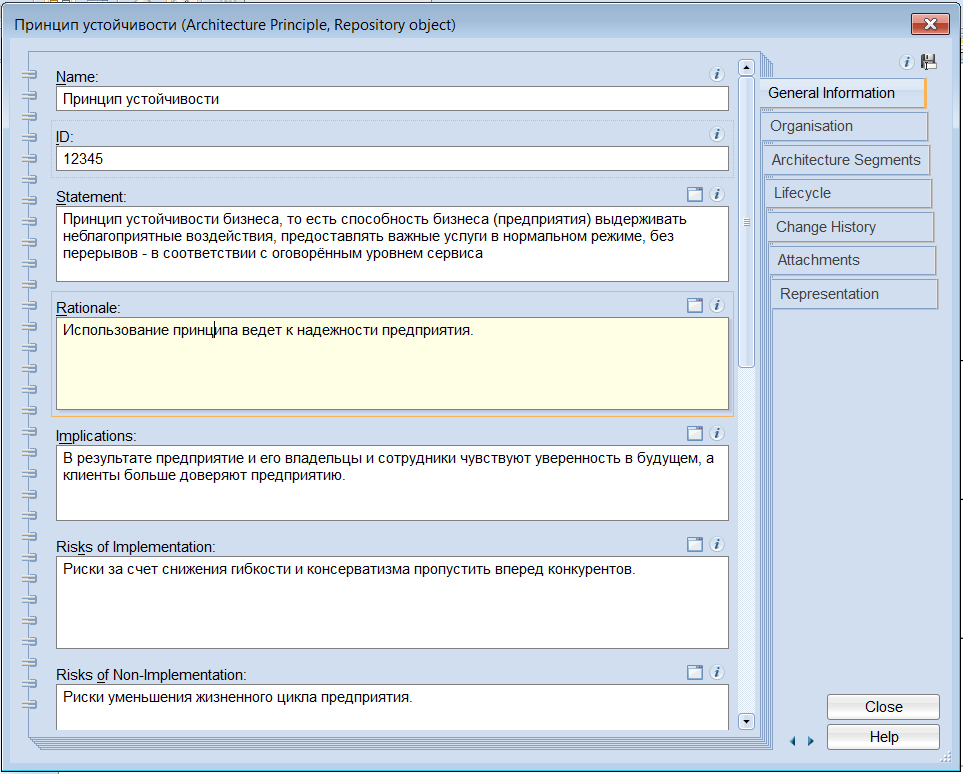
Task: Click the info icon beside Statement
Action: point(717,195)
